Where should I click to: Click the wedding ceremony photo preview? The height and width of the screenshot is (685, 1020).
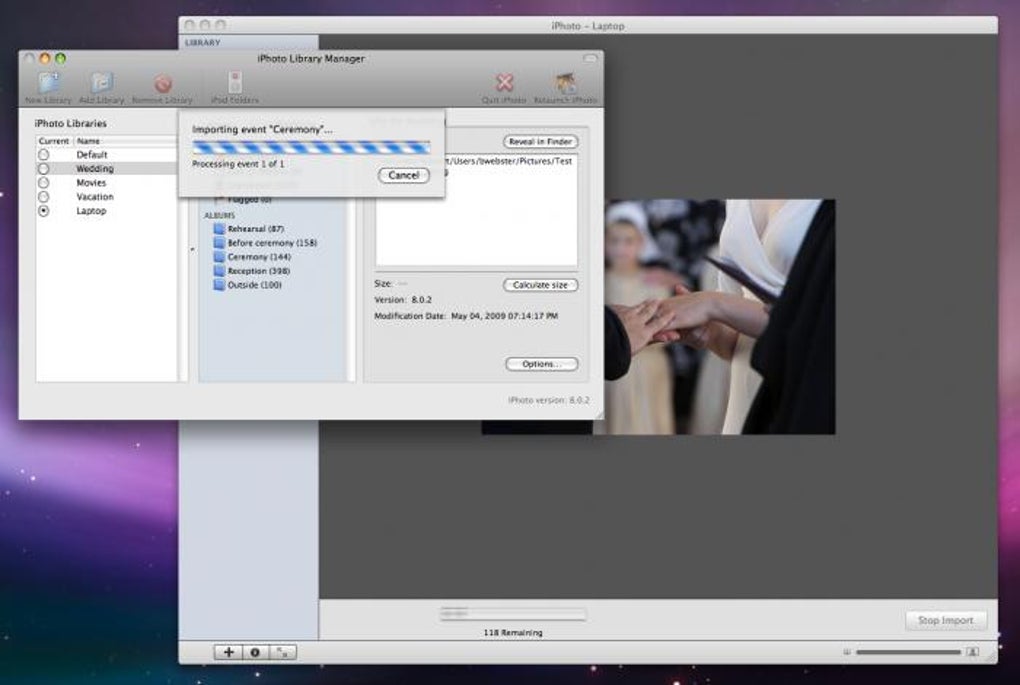coord(720,317)
